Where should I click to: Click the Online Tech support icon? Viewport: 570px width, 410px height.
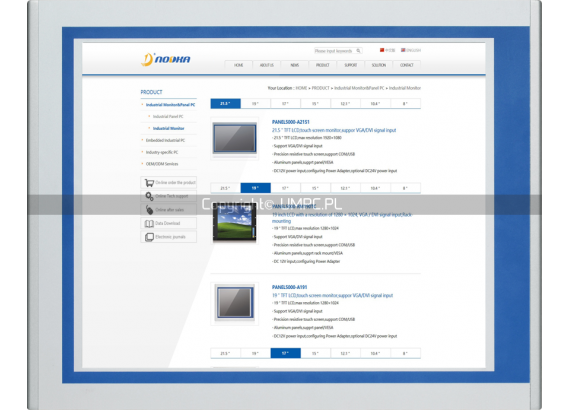149,196
